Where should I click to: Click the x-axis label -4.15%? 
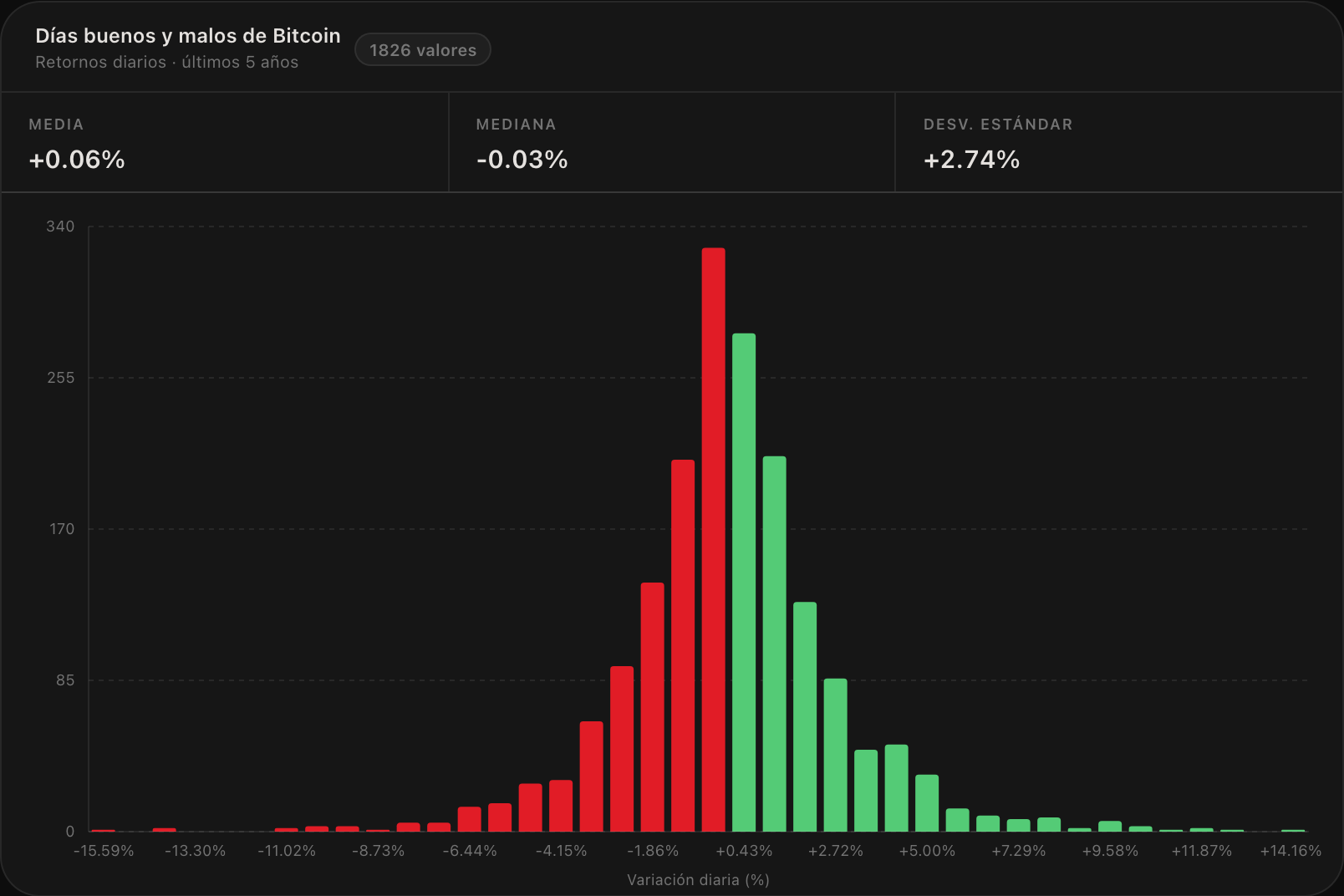tap(561, 851)
